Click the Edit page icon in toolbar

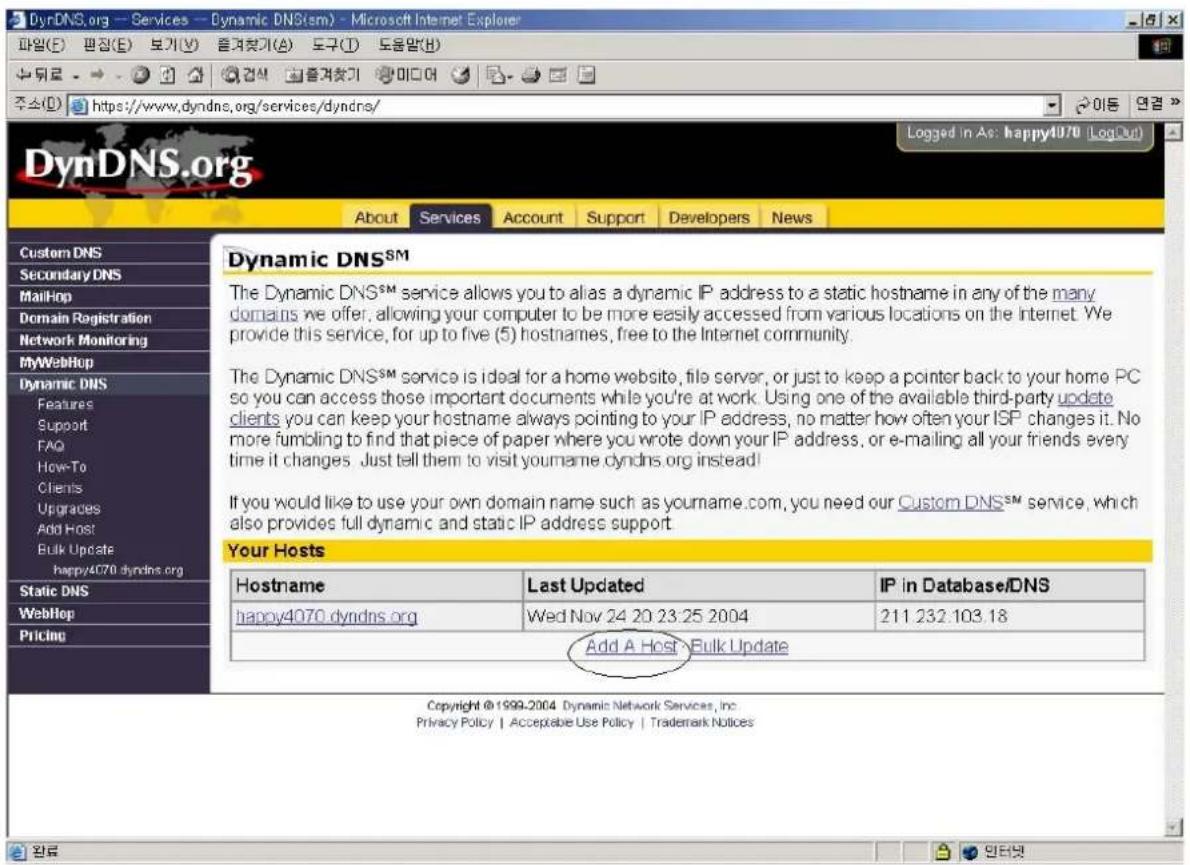(x=558, y=74)
